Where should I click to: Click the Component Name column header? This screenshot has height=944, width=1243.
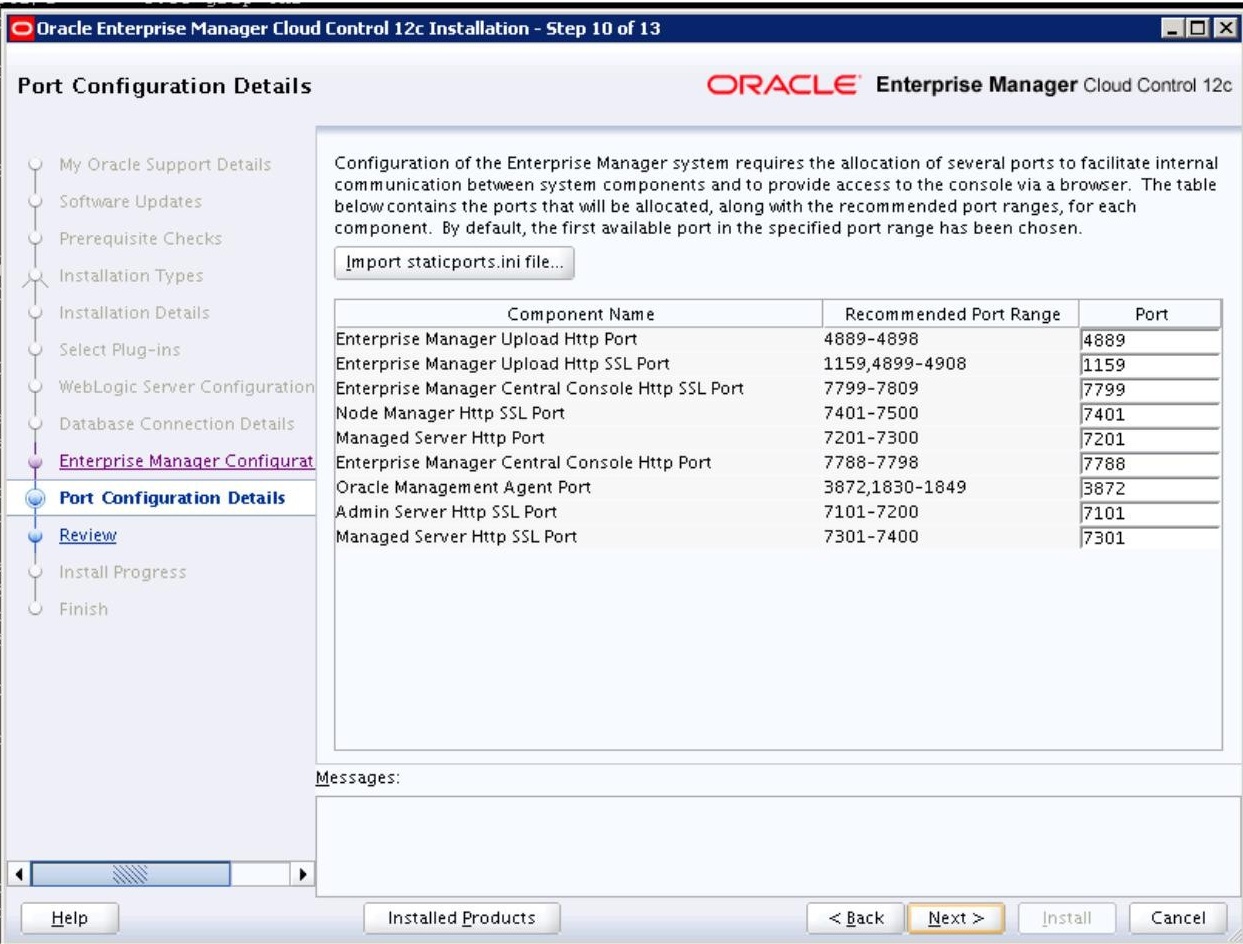pos(579,314)
